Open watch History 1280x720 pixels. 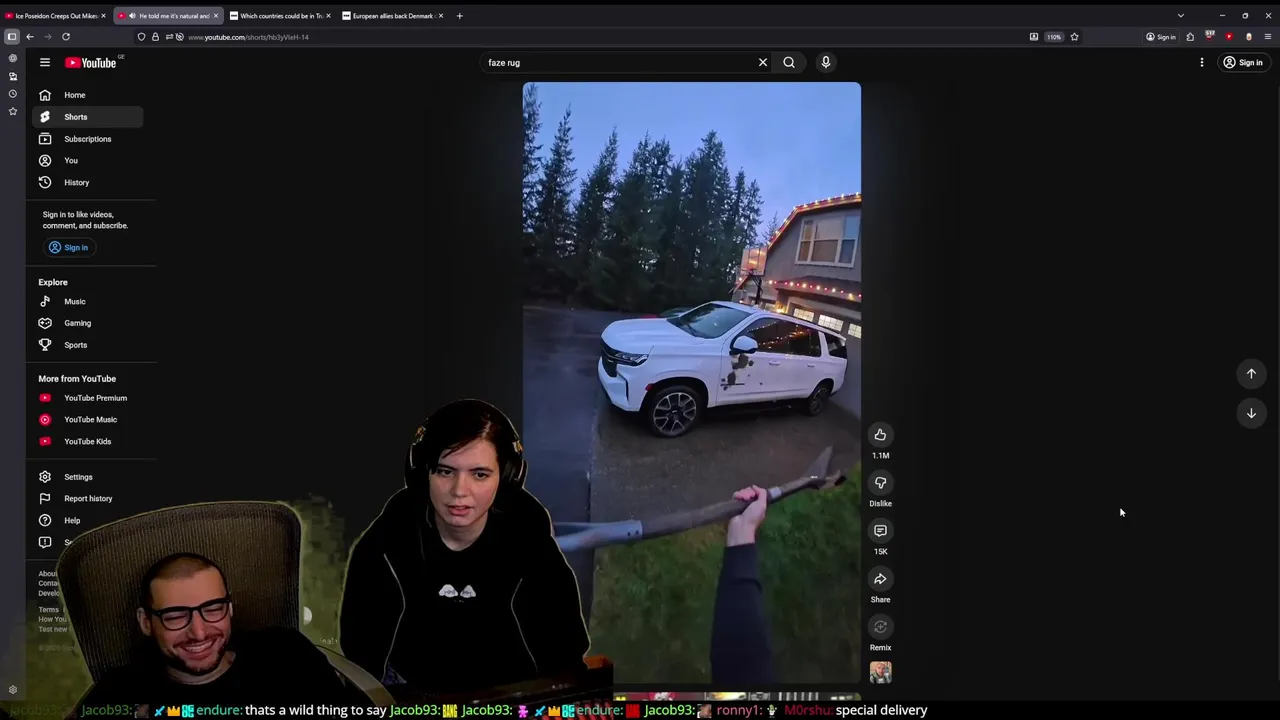87,182
